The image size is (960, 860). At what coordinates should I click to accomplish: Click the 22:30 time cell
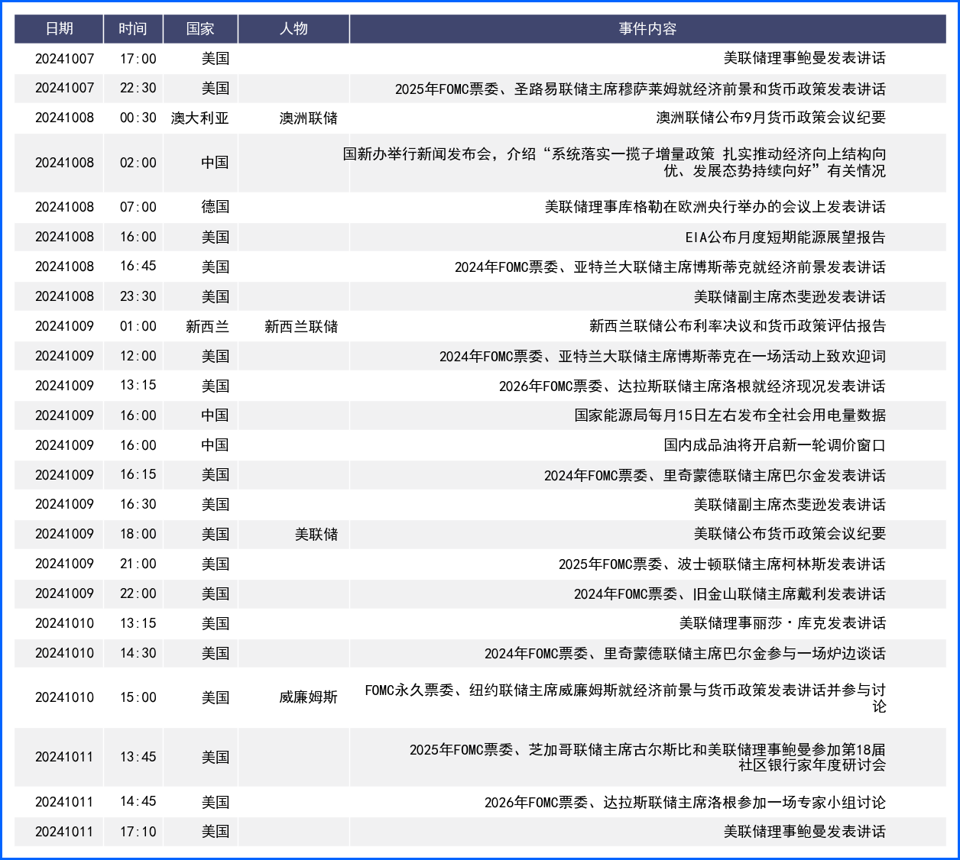point(138,88)
